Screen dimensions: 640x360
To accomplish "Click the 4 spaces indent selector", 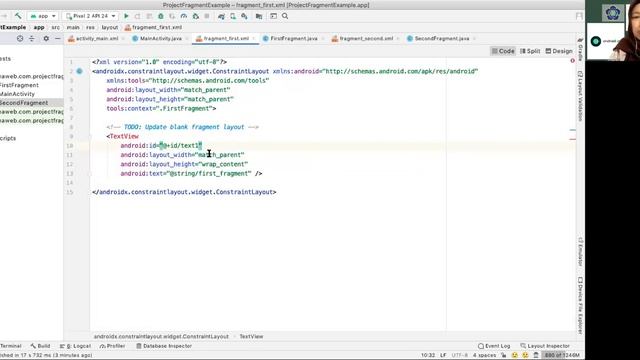I will pos(484,355).
